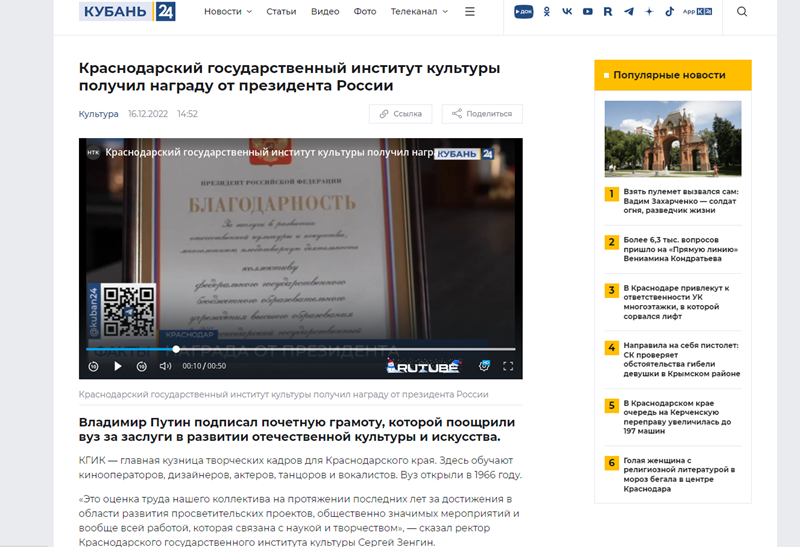Open the RUTUBE logo in player
800x547 pixels.
pyautogui.click(x=423, y=366)
